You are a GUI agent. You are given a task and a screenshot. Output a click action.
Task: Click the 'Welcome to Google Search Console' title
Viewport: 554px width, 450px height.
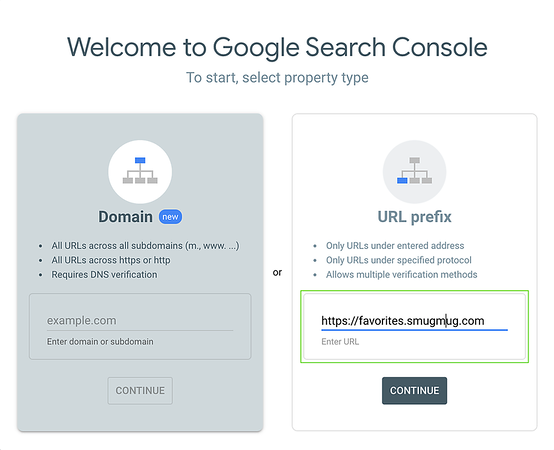(x=277, y=47)
